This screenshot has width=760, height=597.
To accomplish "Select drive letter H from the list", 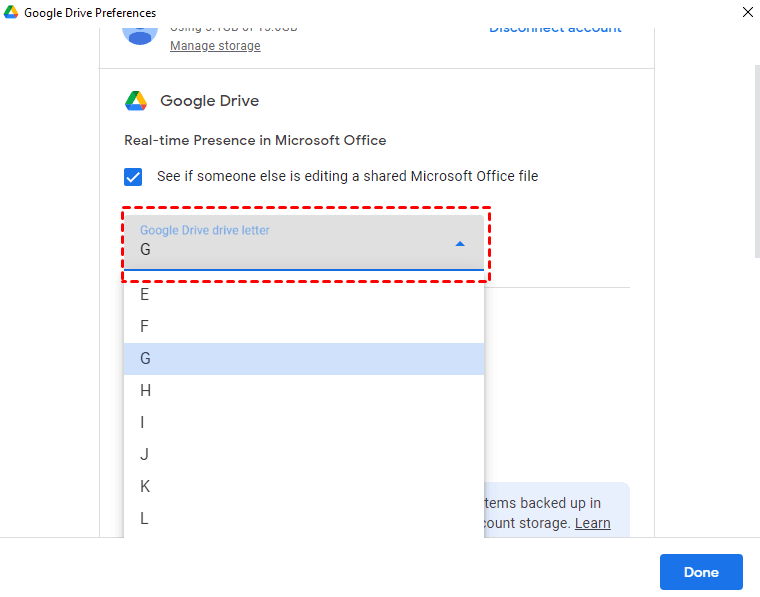I will 304,391.
